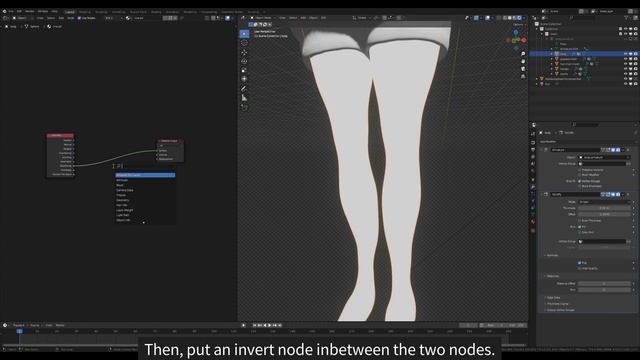Toggle Bind To Vertex Groups checkbox

[580, 181]
